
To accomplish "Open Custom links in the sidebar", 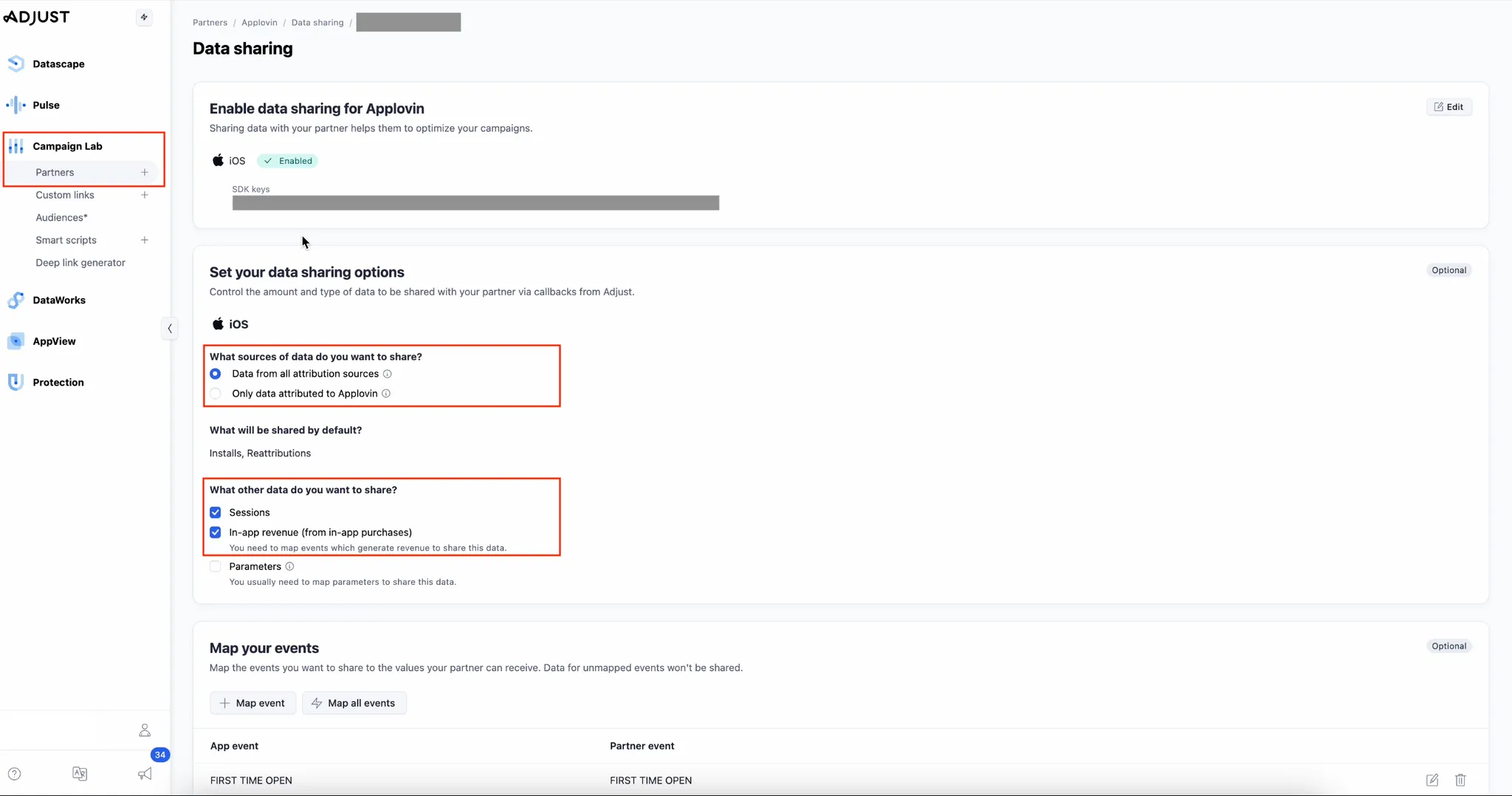I will pyautogui.click(x=65, y=195).
